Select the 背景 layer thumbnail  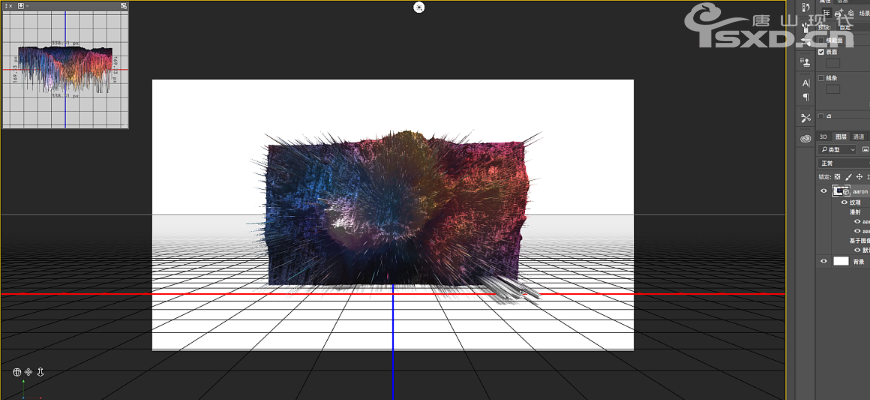[x=841, y=260]
